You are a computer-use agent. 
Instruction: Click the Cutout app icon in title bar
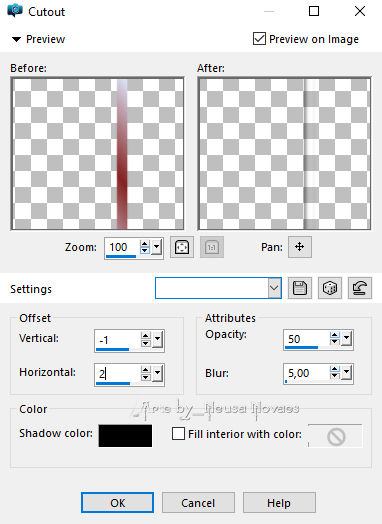(15, 11)
